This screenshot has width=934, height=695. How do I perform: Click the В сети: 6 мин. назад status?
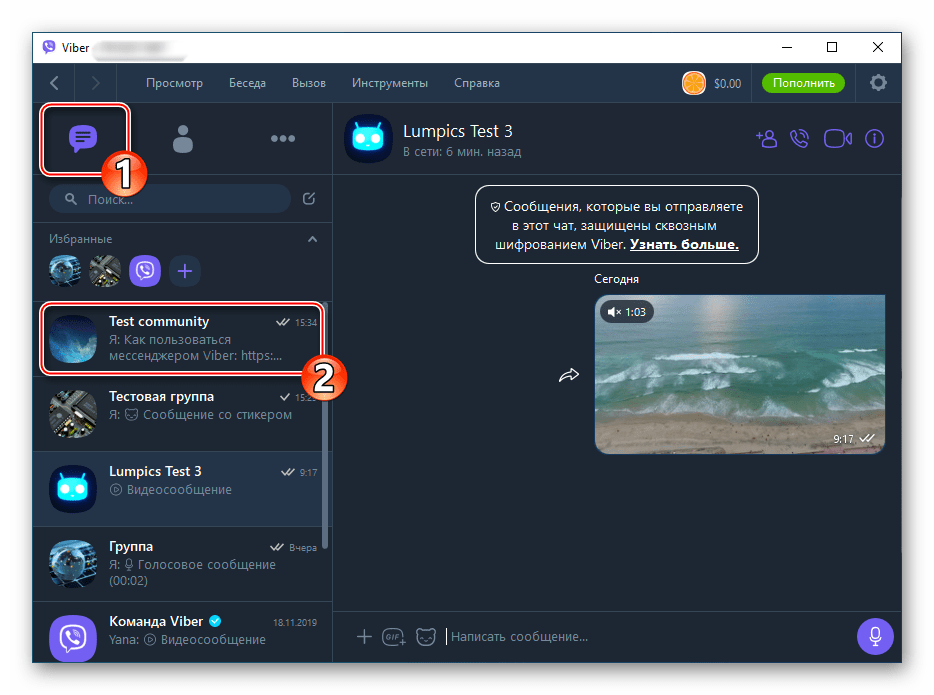pyautogui.click(x=462, y=152)
